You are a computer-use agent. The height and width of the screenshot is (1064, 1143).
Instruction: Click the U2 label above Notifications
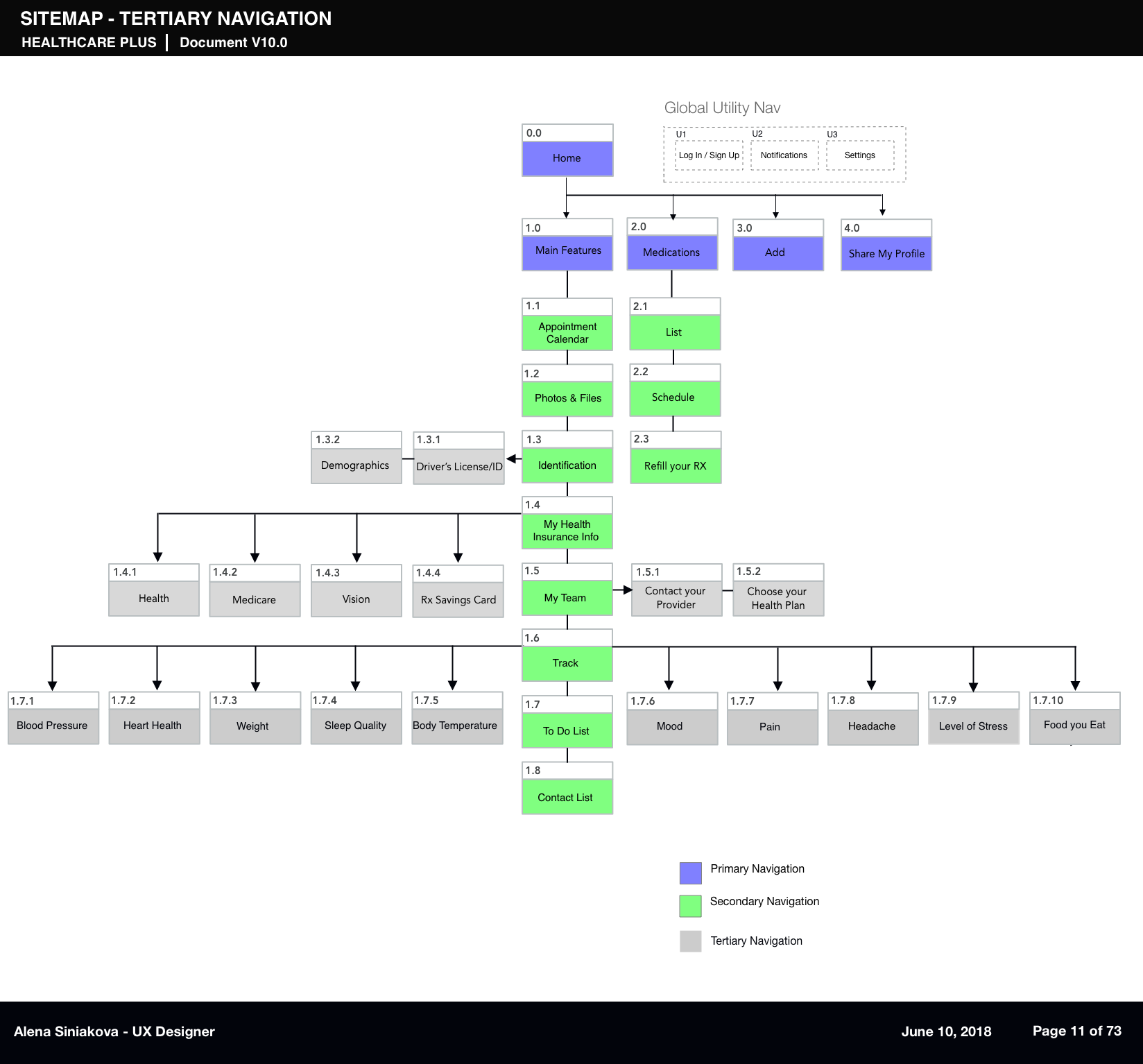coord(757,134)
